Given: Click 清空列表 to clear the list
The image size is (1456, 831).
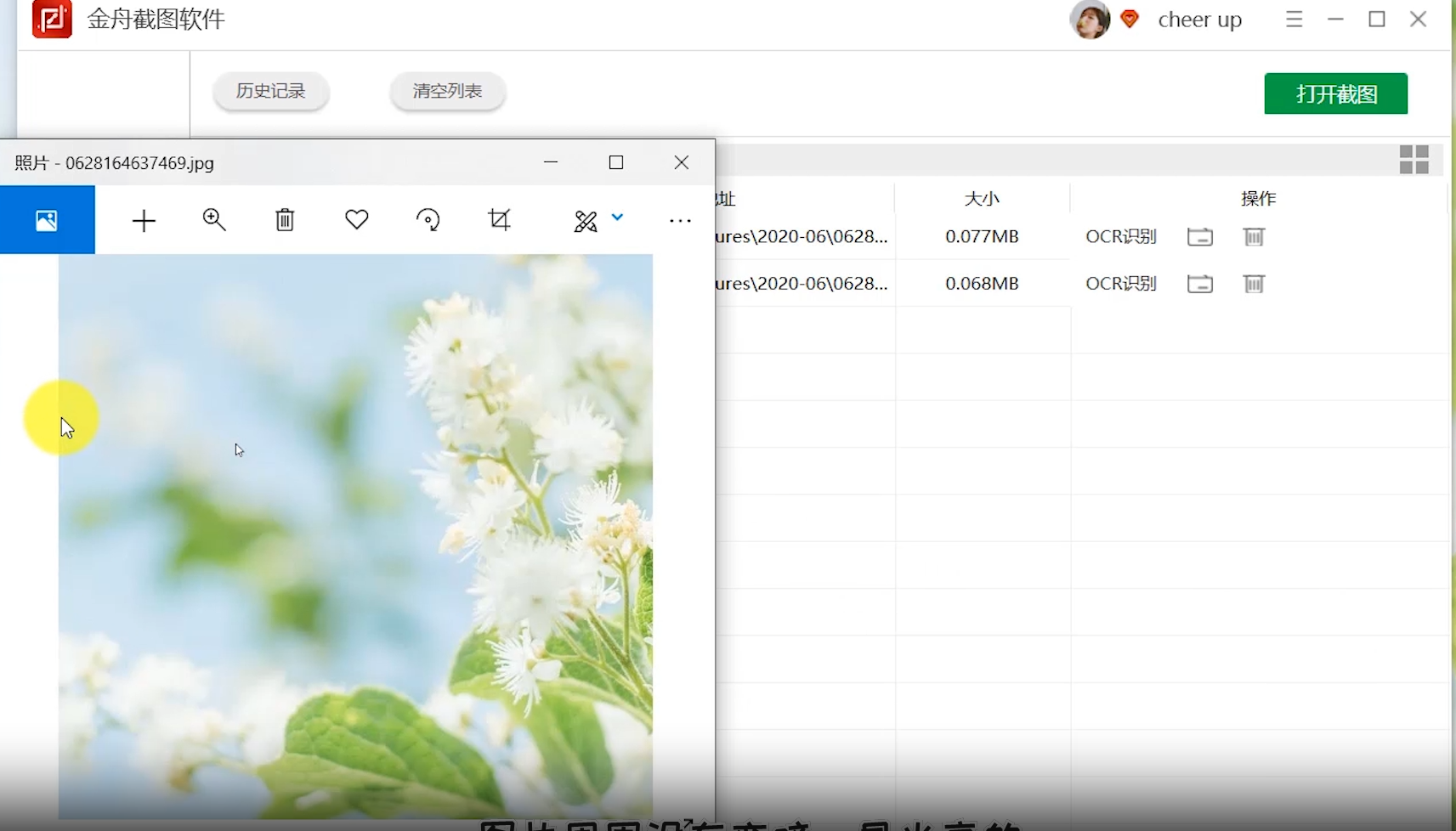Looking at the screenshot, I should 447,91.
